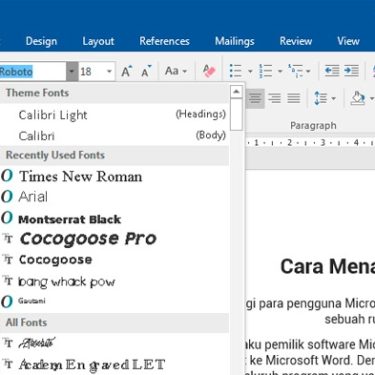Select Times New Roman font
The image size is (375, 375).
[x=114, y=176]
